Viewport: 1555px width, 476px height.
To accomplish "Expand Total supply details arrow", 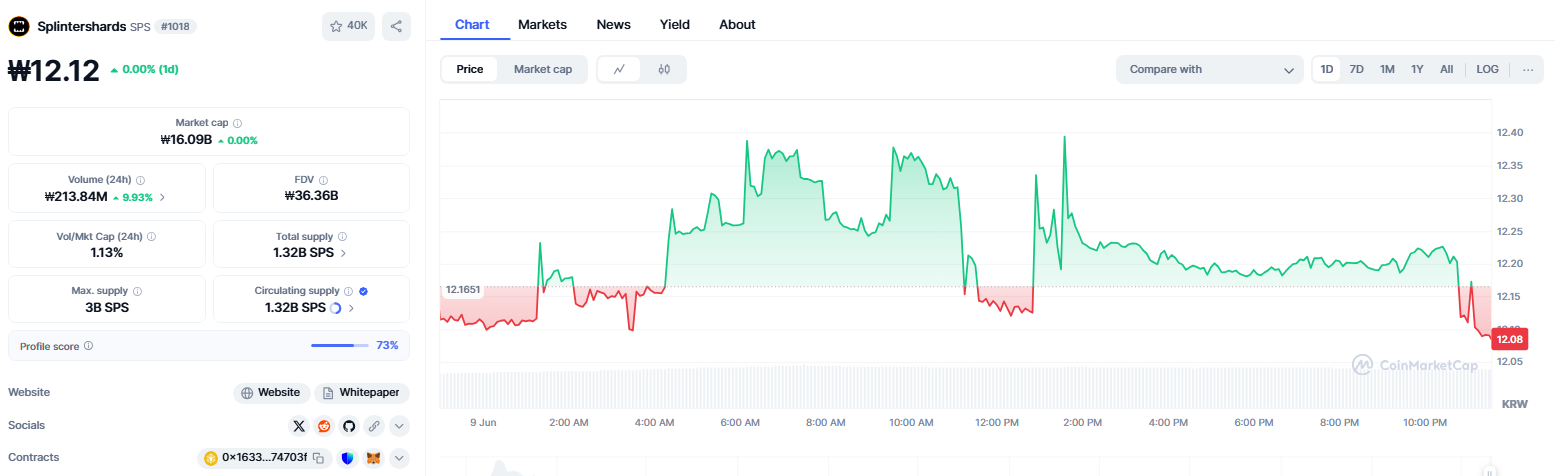I will click(x=344, y=253).
